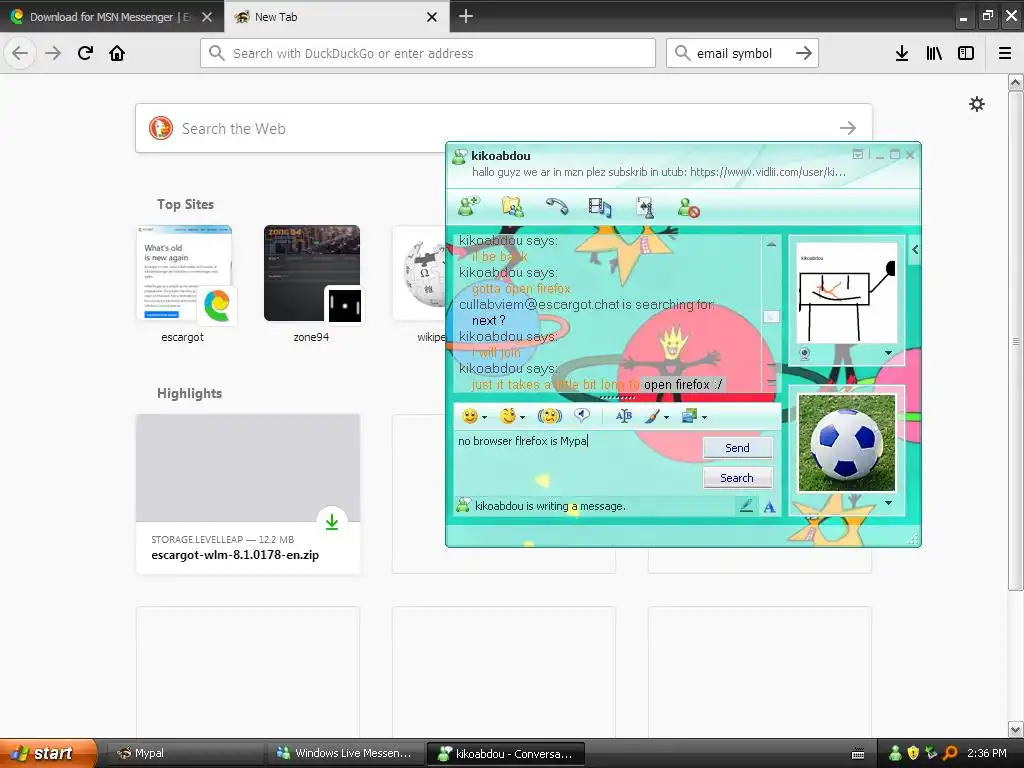Click the security shield tray icon

click(x=913, y=753)
